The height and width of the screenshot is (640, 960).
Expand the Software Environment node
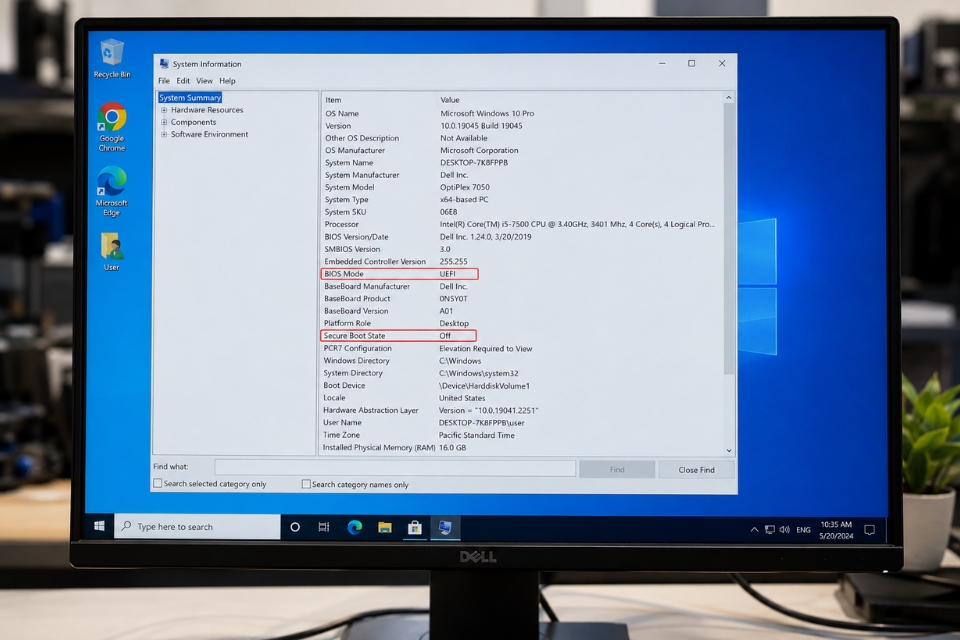pos(164,134)
